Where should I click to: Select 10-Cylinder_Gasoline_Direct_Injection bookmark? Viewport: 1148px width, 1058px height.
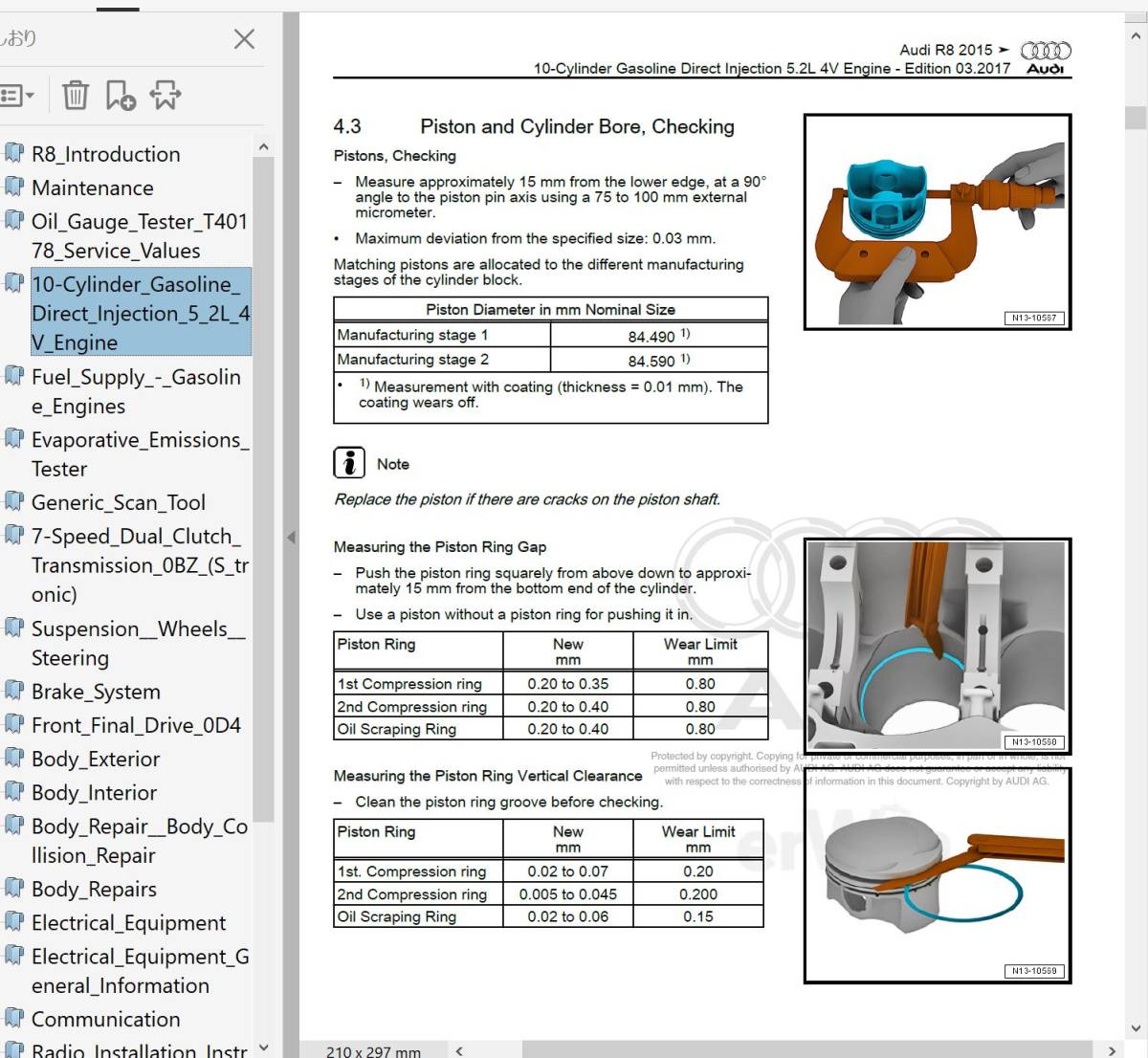click(x=141, y=313)
